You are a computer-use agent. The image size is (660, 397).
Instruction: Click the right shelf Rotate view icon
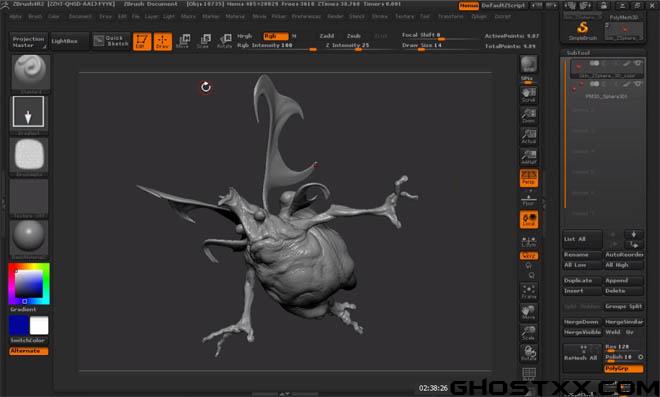[x=529, y=353]
